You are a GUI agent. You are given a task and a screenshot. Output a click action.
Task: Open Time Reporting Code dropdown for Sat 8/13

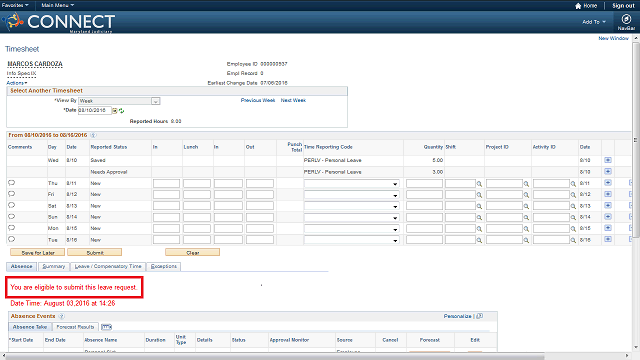(395, 207)
